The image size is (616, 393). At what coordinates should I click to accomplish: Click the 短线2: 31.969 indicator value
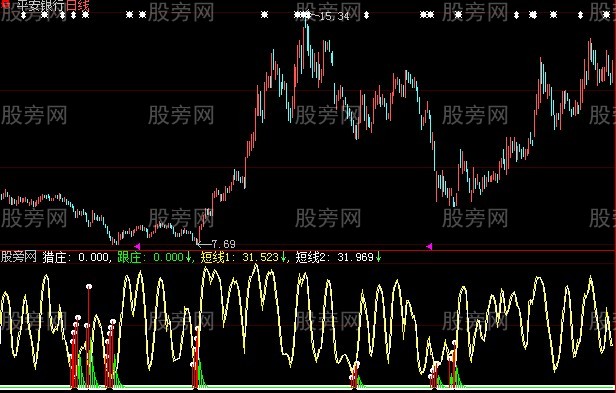pyautogui.click(x=335, y=257)
